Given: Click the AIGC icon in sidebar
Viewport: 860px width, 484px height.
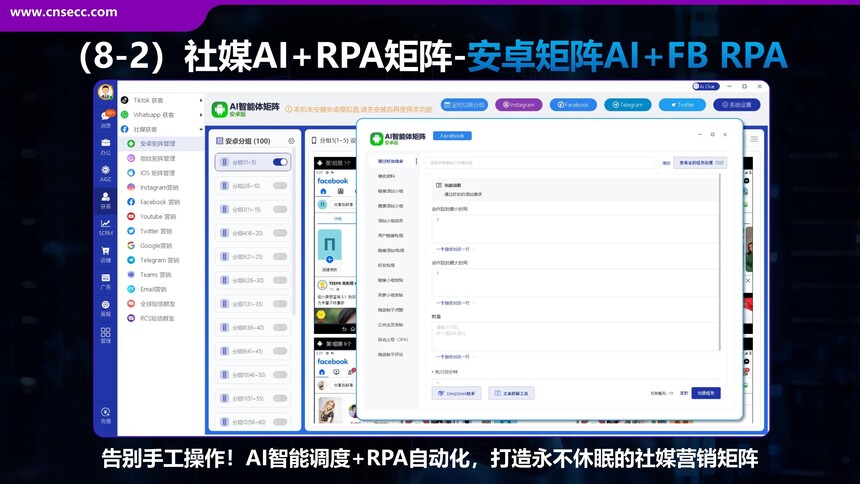Looking at the screenshot, I should 106,173.
